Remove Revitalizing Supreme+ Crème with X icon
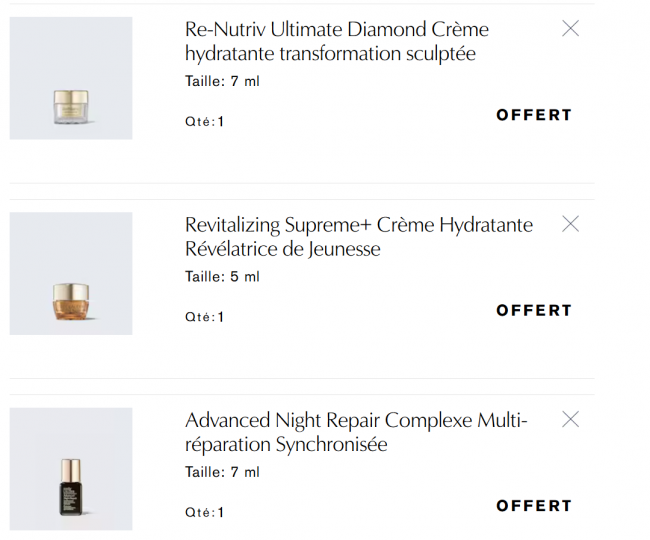The height and width of the screenshot is (540, 650). [570, 224]
